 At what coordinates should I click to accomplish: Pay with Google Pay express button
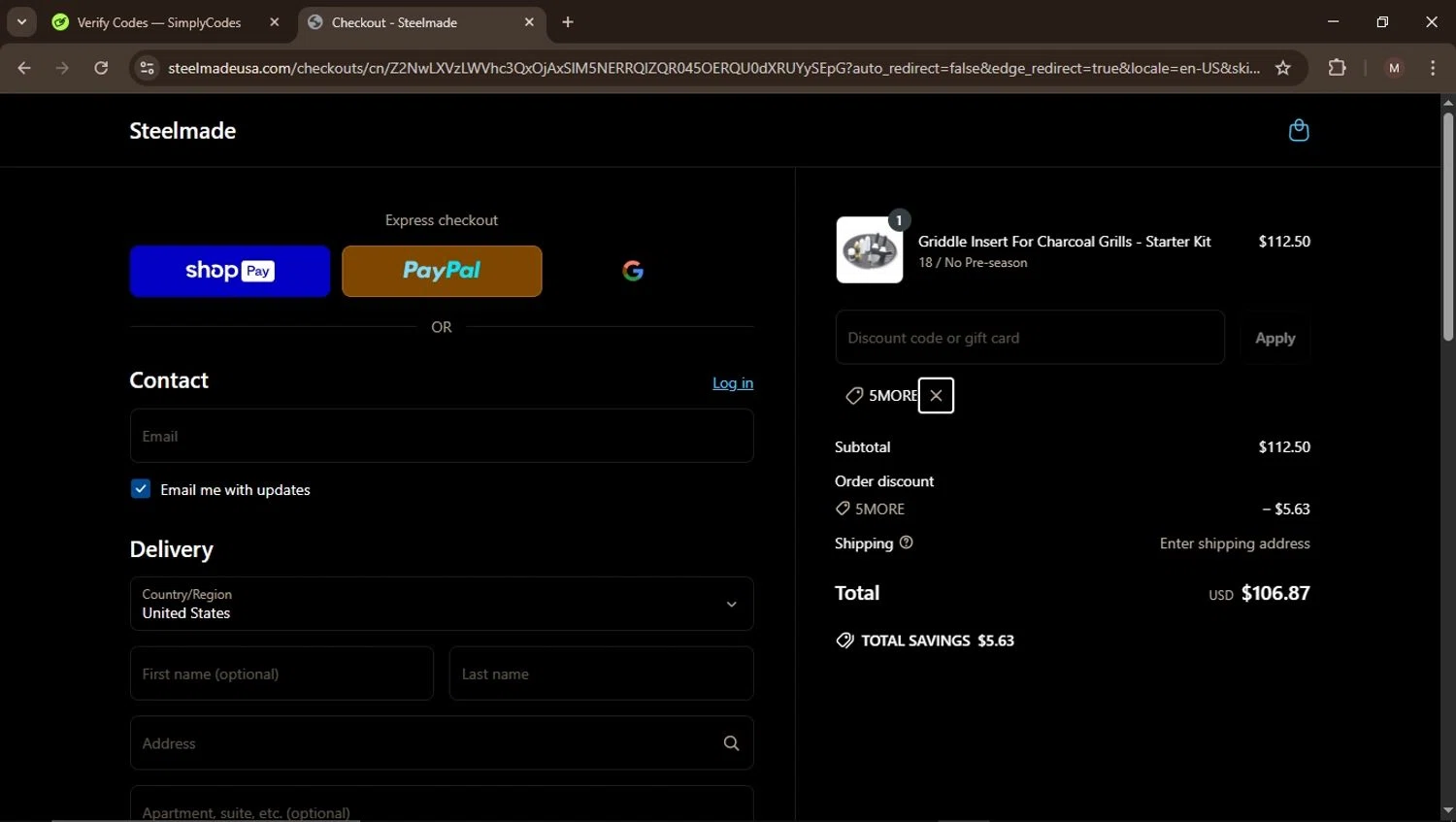pos(633,271)
